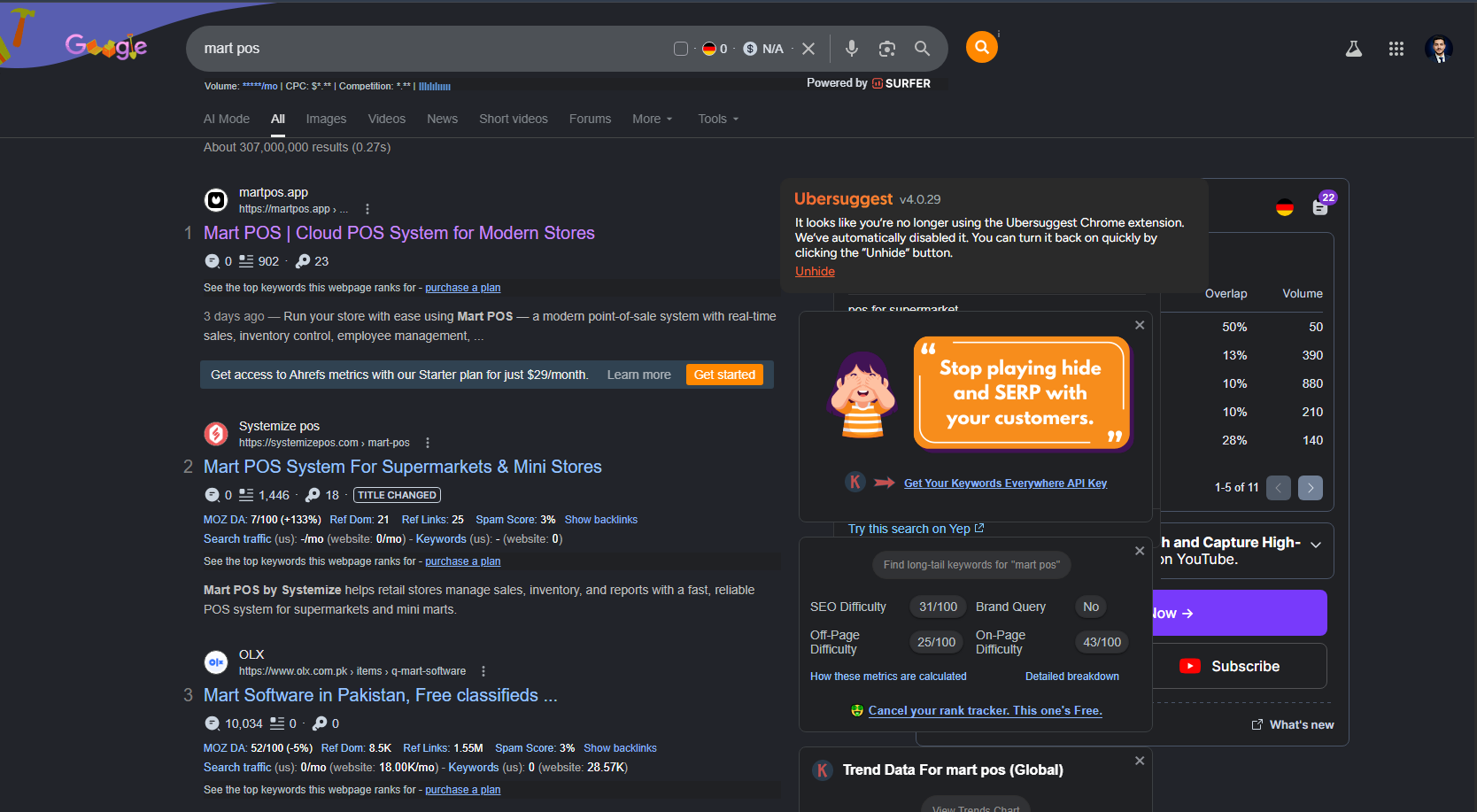Image resolution: width=1477 pixels, height=812 pixels.
Task: Start voice search with microphone icon
Action: [x=852, y=49]
